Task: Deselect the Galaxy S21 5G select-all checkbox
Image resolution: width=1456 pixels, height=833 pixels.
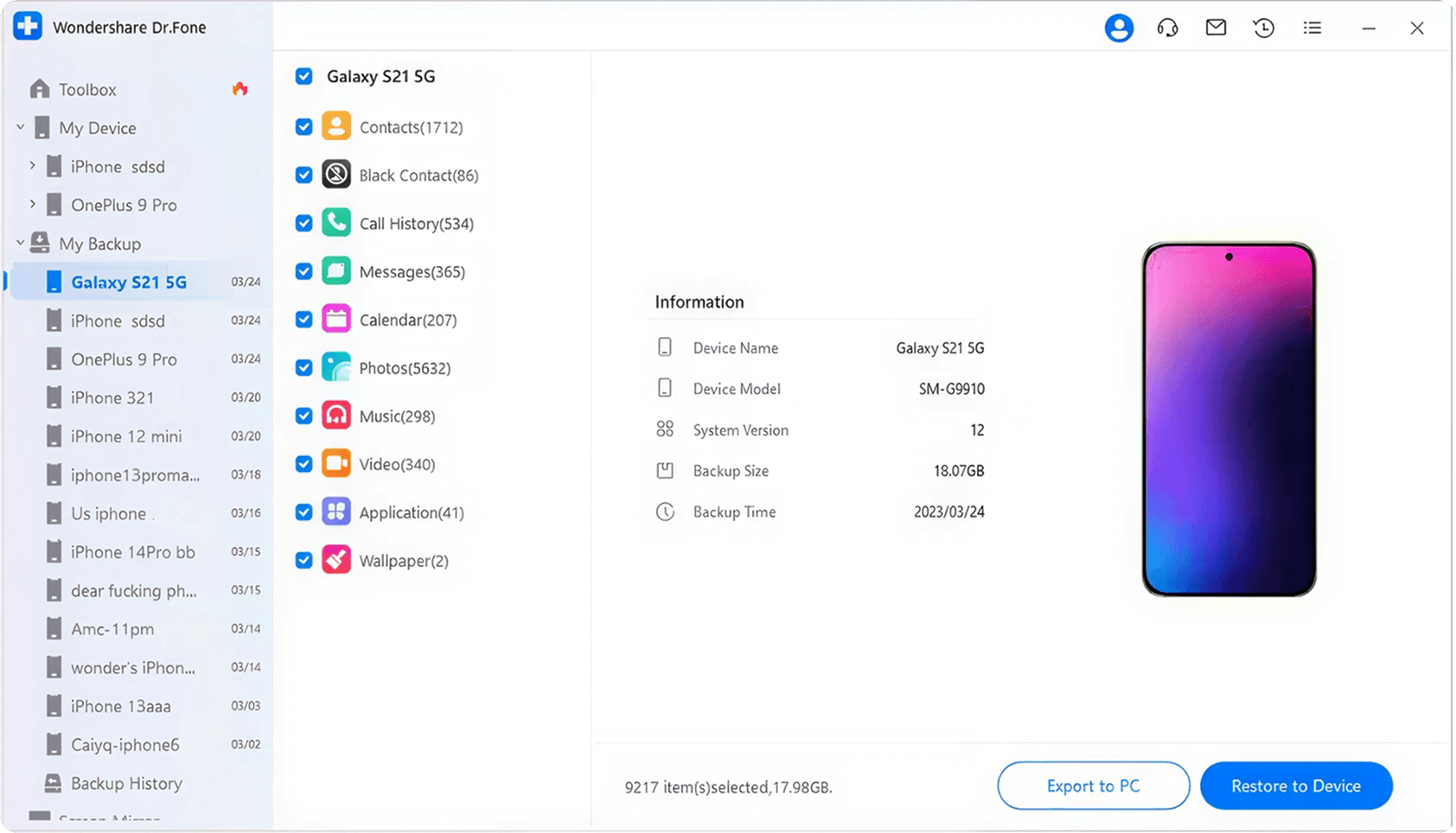Action: pyautogui.click(x=303, y=76)
